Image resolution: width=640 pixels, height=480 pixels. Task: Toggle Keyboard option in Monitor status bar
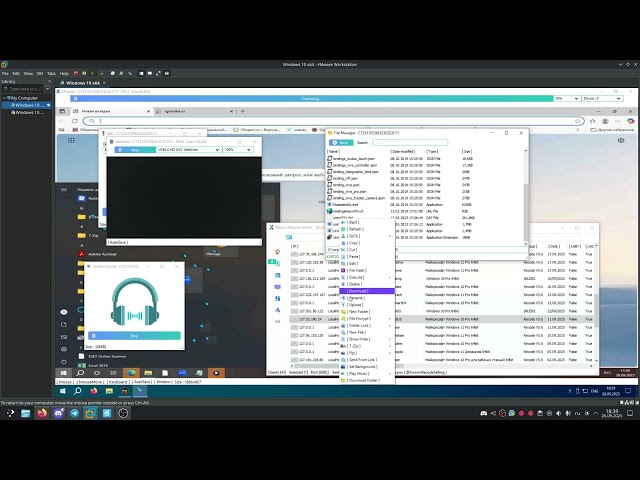[118, 382]
